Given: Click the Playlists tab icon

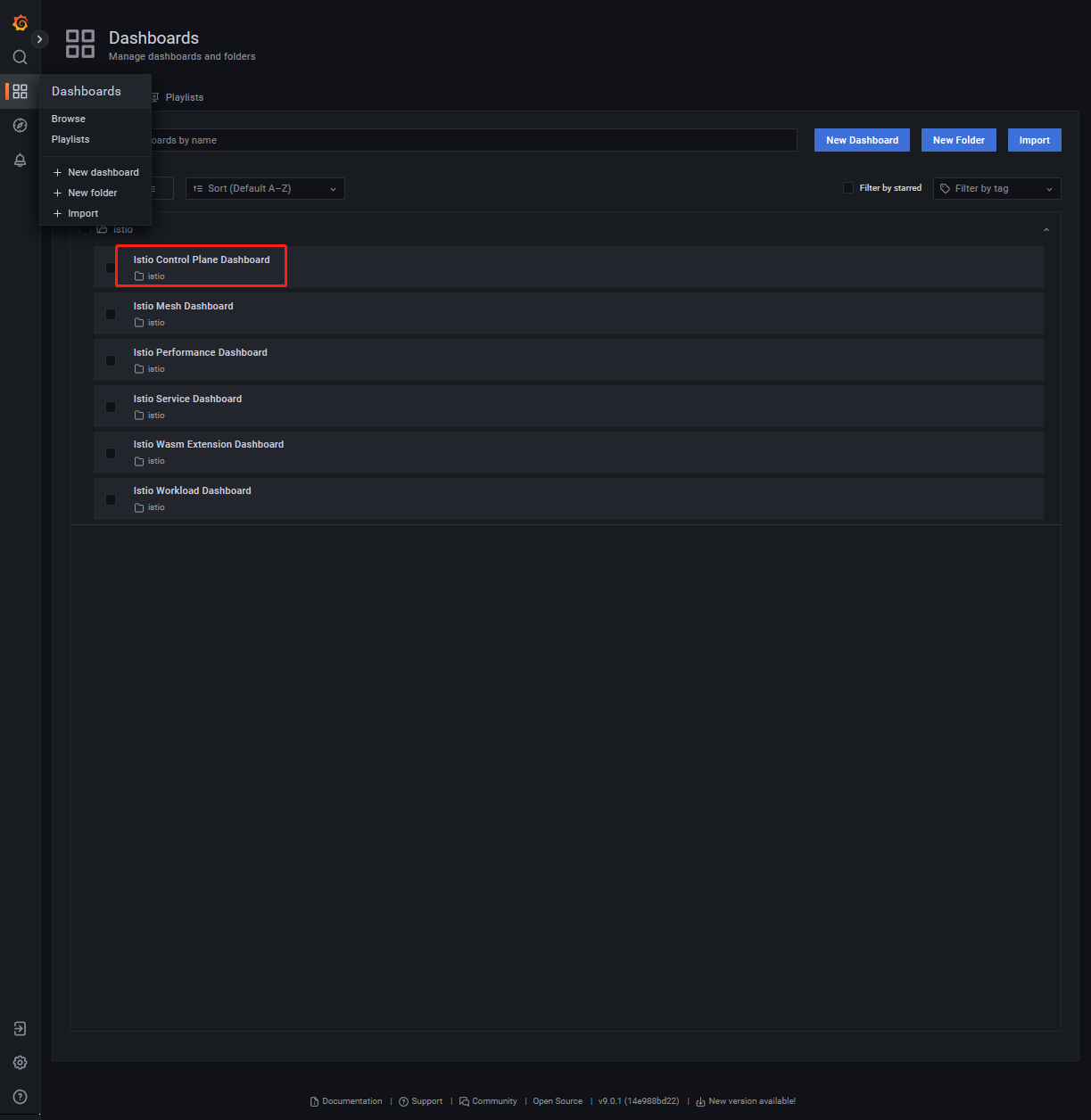Looking at the screenshot, I should pos(154,97).
